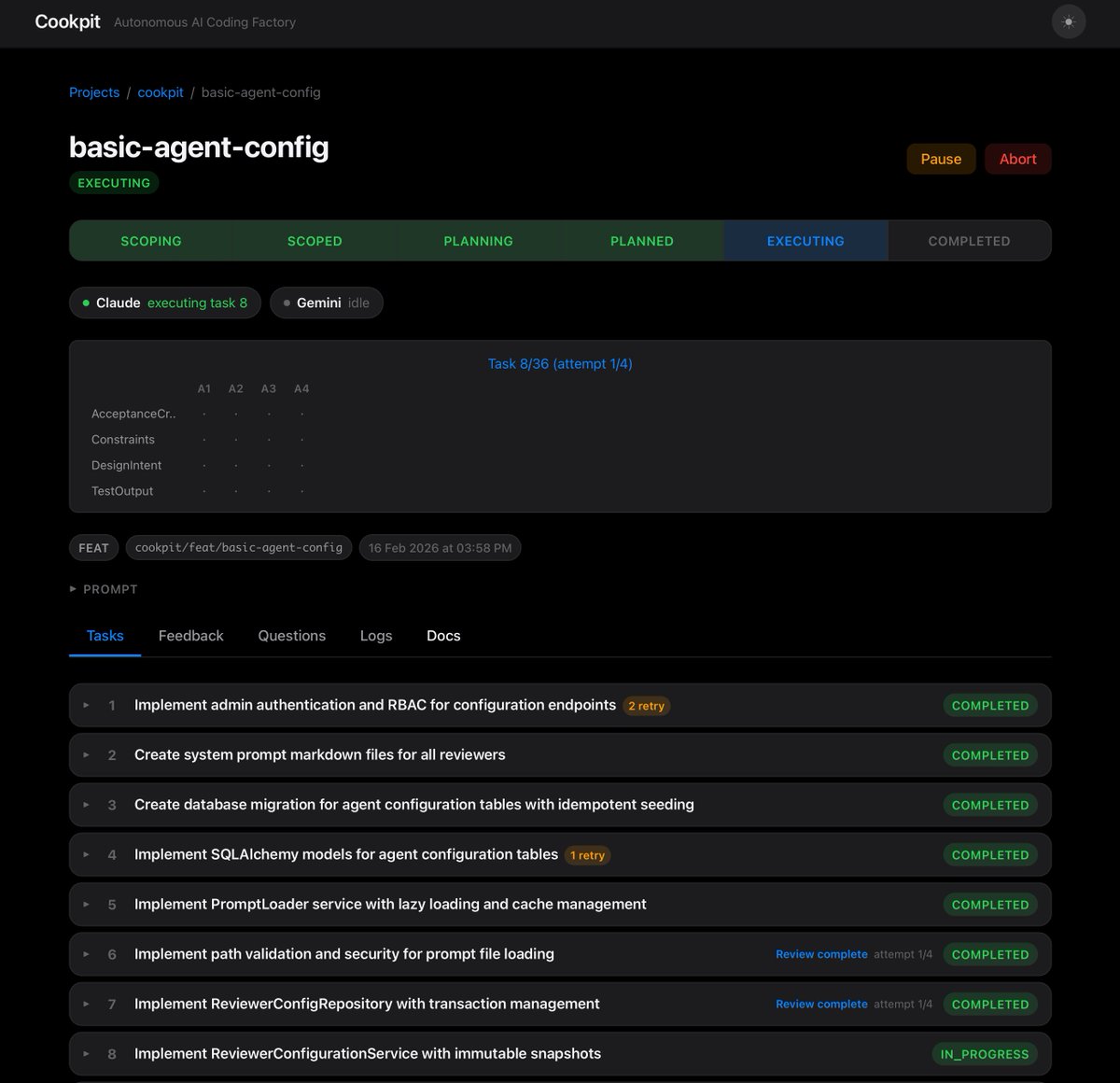Select the PLANNED pipeline stage
This screenshot has width=1120, height=1083.
(x=642, y=241)
